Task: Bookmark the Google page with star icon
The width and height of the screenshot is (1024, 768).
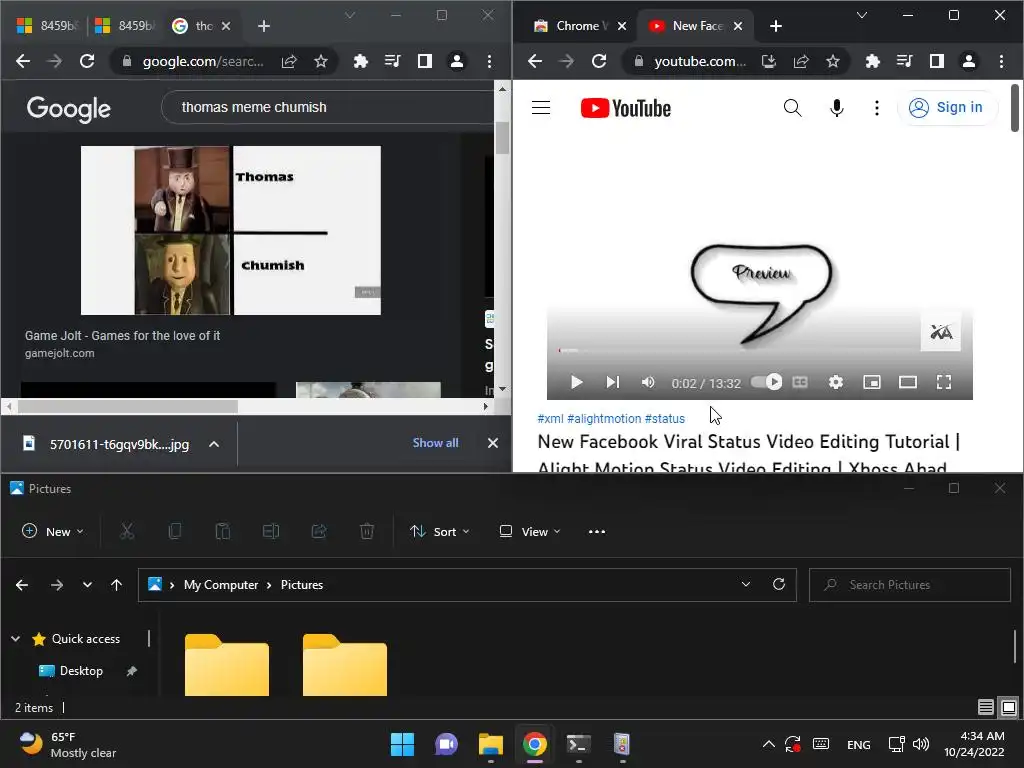Action: 321,61
